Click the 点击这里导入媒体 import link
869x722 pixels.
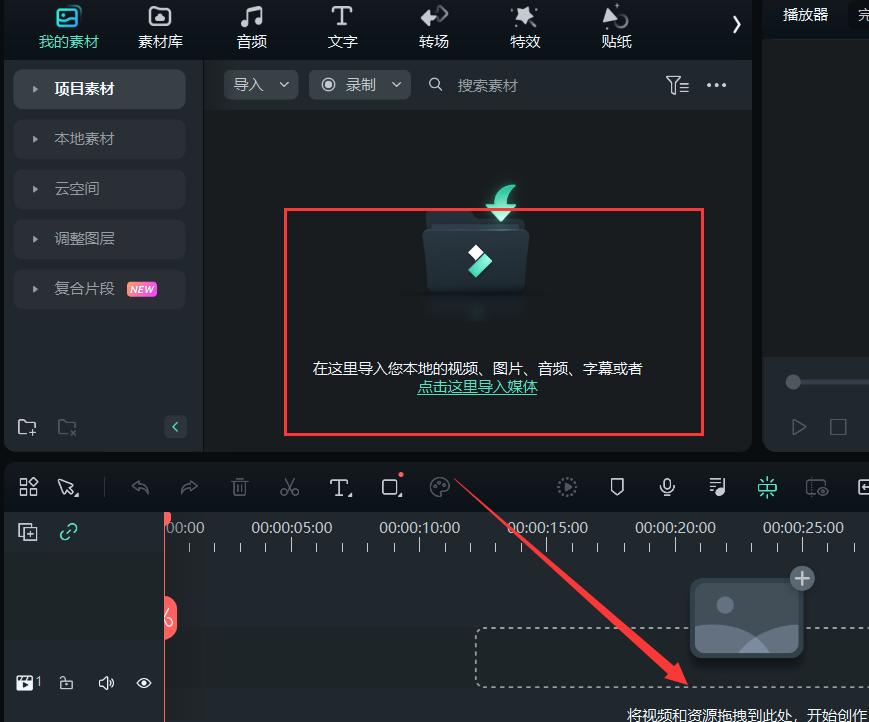click(x=477, y=390)
